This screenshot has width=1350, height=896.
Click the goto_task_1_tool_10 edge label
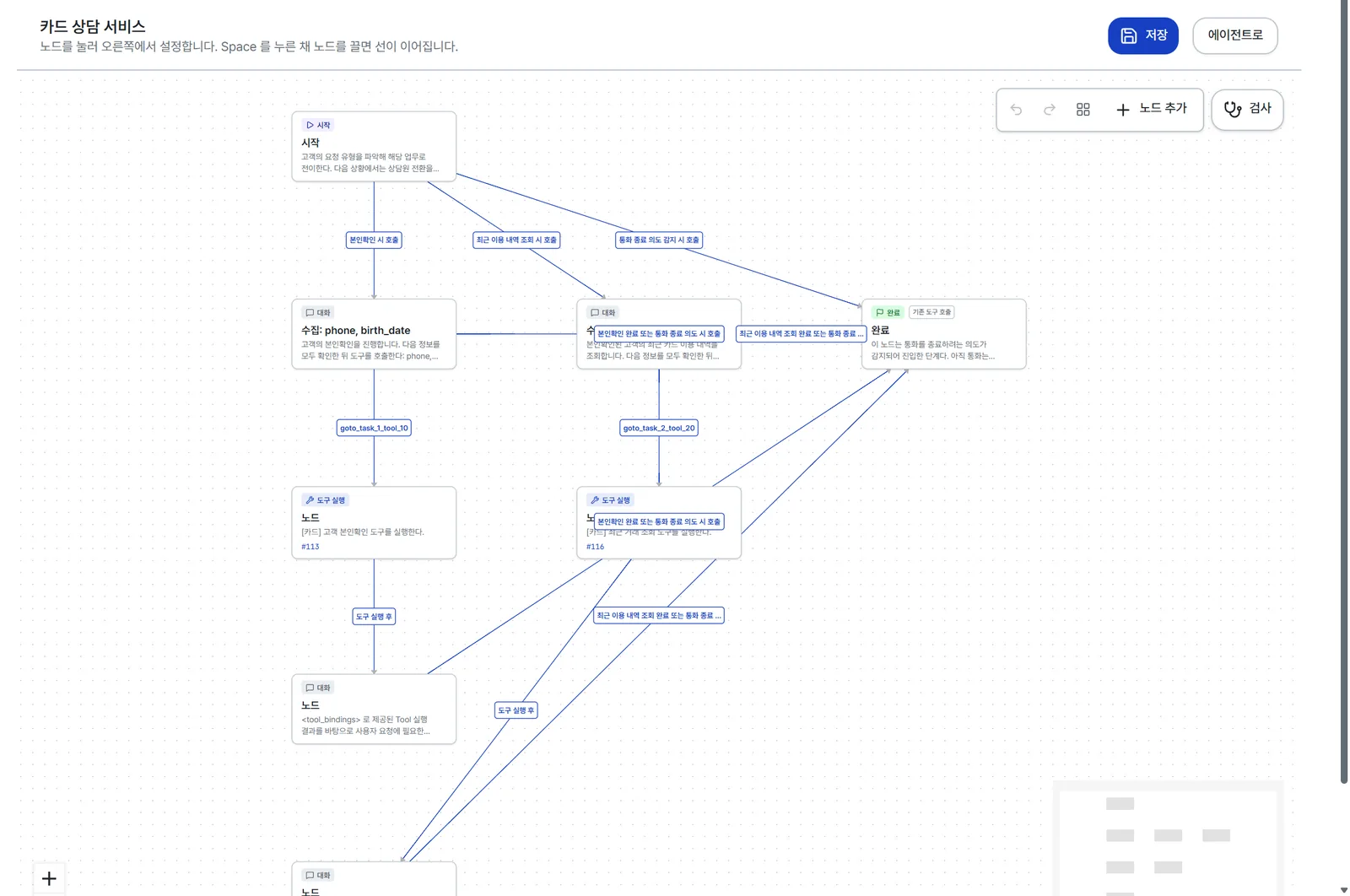[374, 428]
